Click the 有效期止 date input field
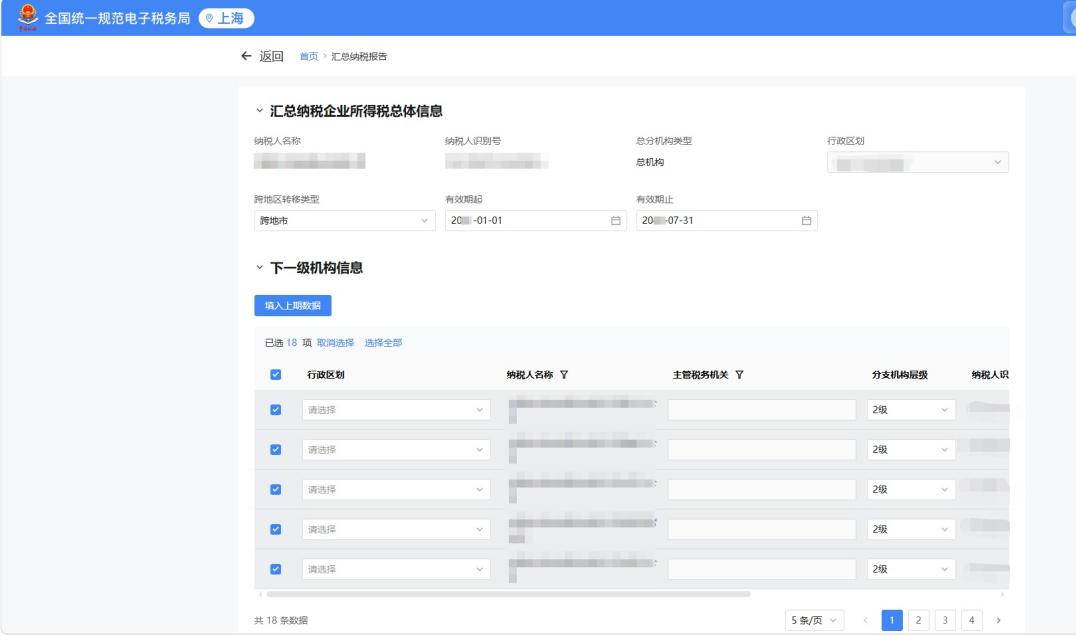 pyautogui.click(x=727, y=220)
